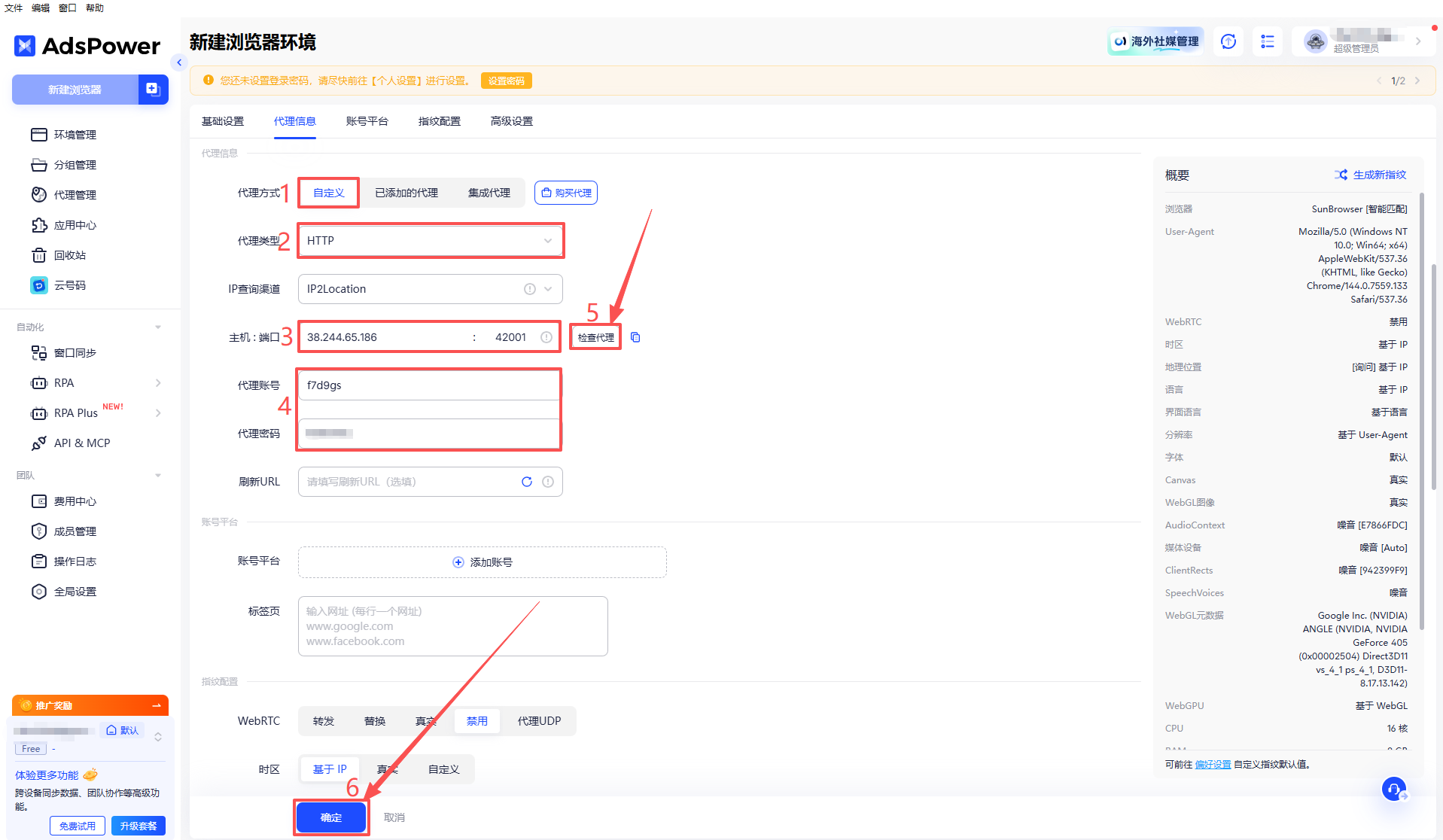Choose 自定义 for 时区 setting
Screen dimensions: 1443x840
[443, 769]
